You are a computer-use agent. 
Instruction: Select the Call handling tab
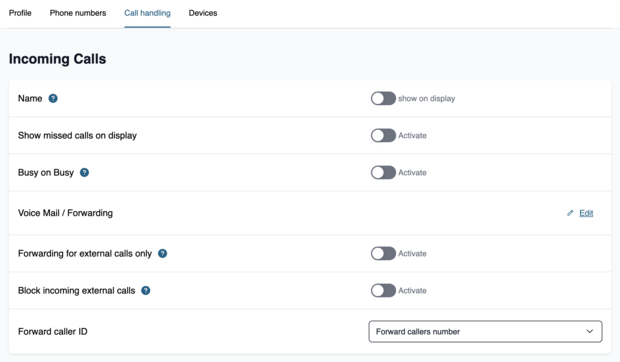[x=147, y=13]
